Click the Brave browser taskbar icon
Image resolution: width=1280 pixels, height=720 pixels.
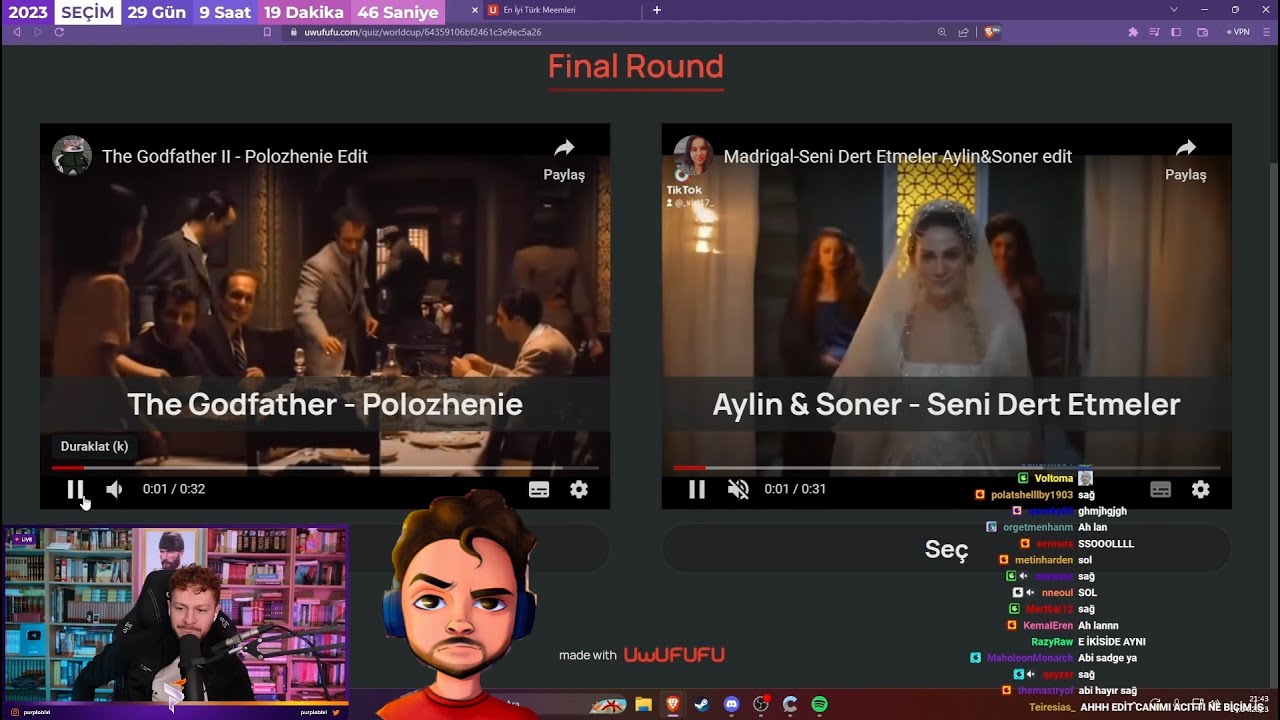[673, 705]
